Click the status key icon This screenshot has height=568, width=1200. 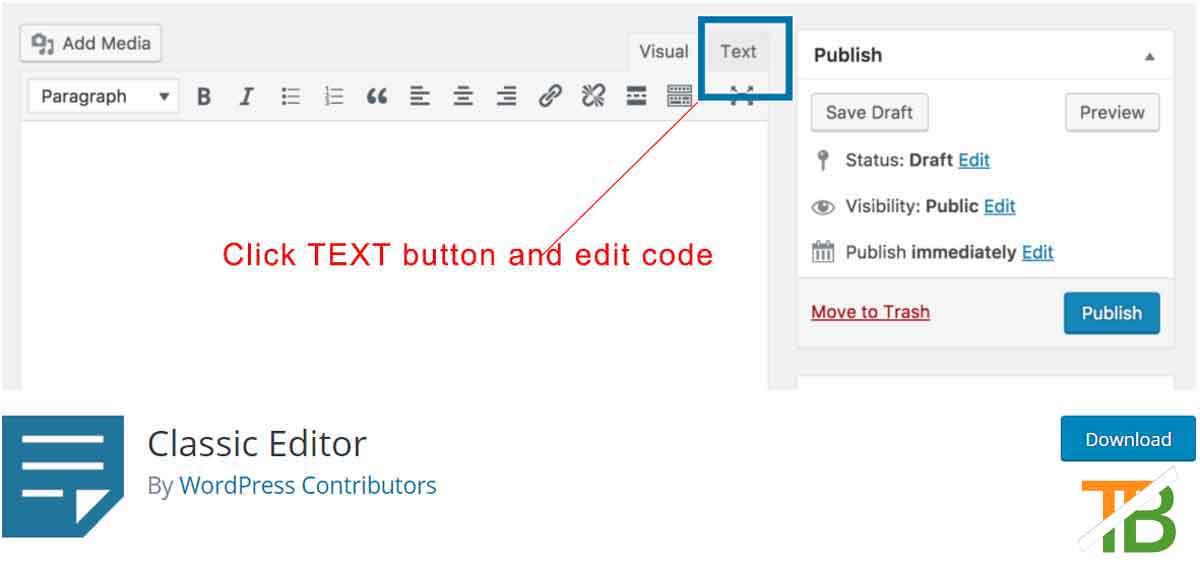pos(823,160)
